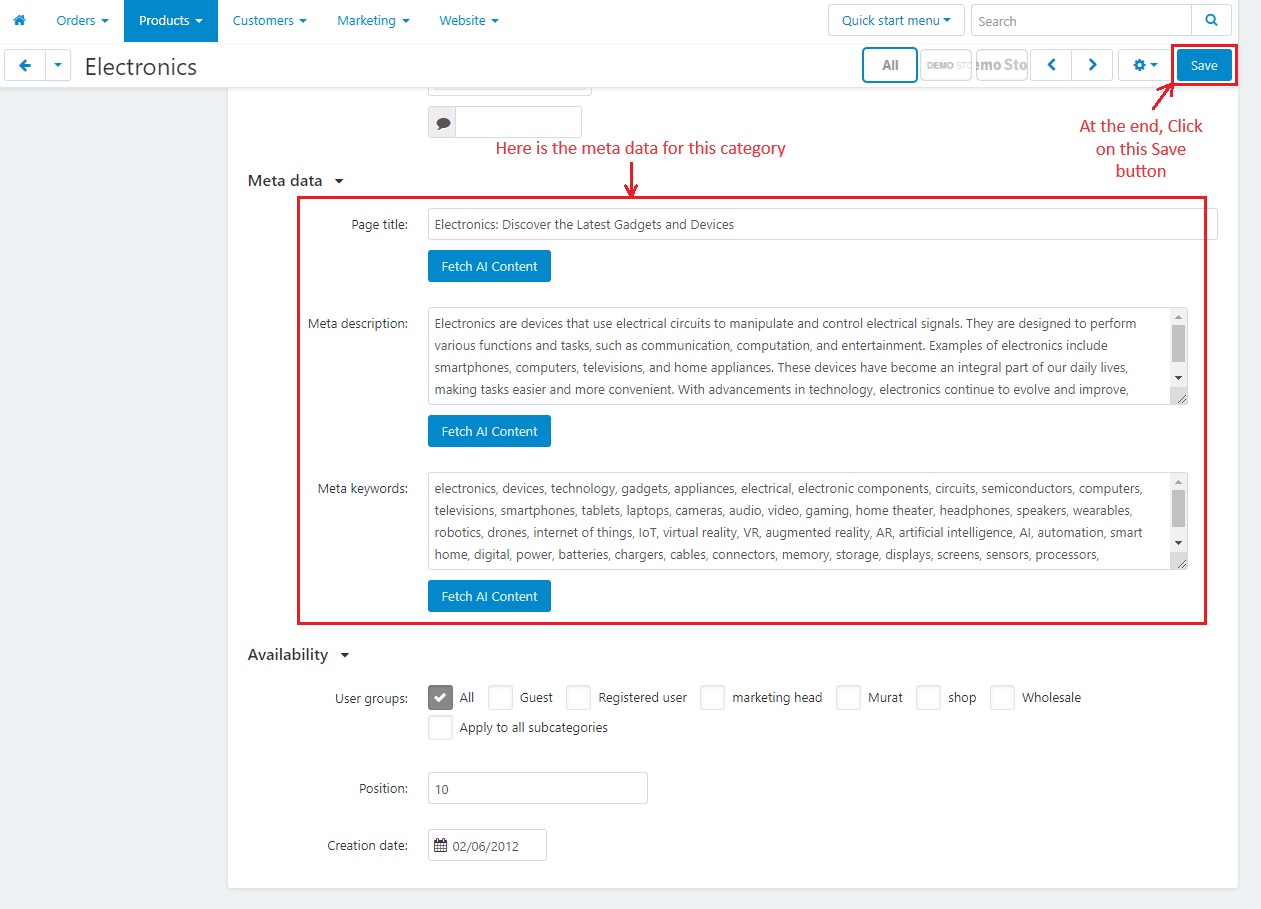Select the All storefront button
Viewport: 1261px width, 909px height.
890,65
